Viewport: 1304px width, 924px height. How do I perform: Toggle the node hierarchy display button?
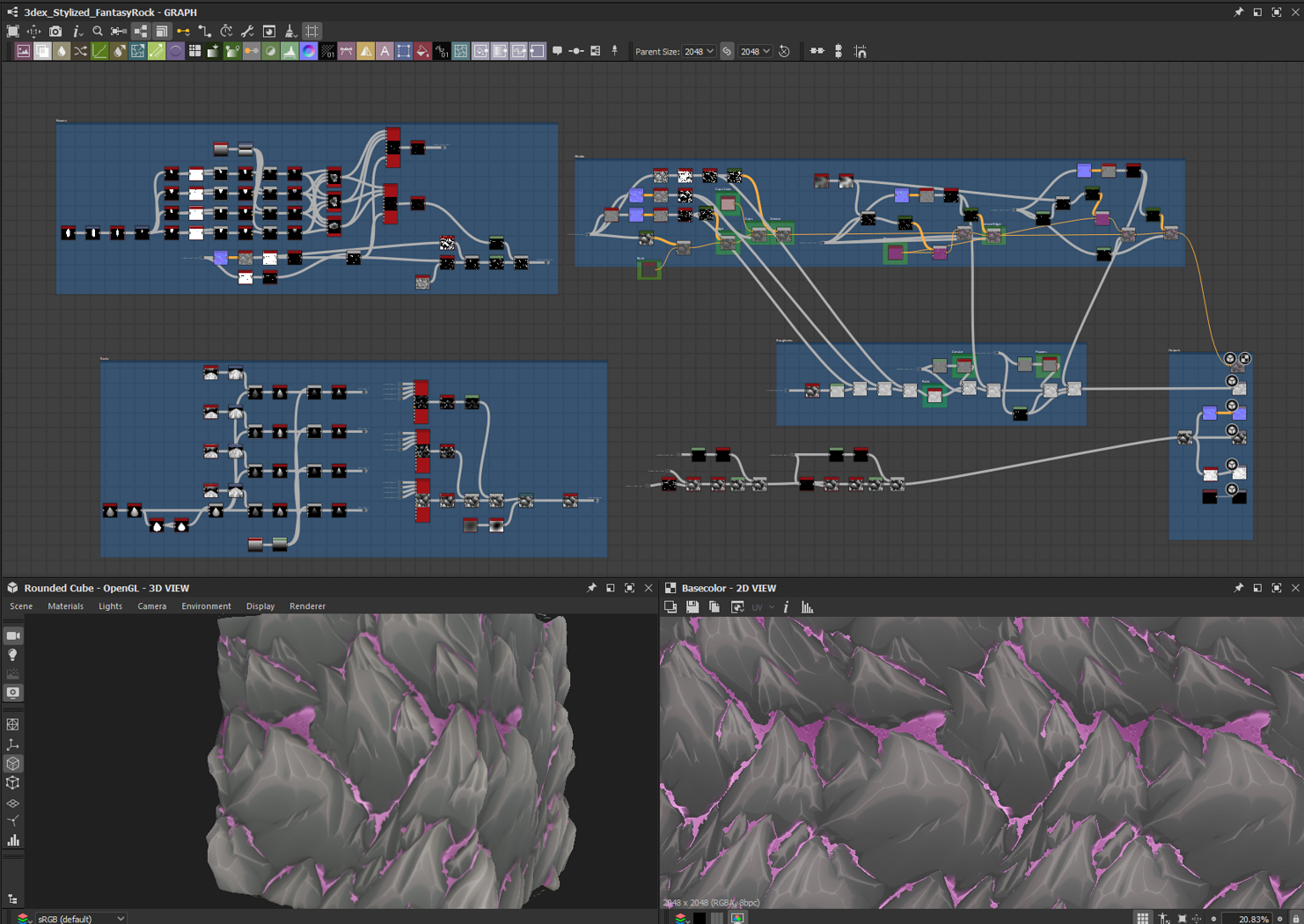click(141, 32)
